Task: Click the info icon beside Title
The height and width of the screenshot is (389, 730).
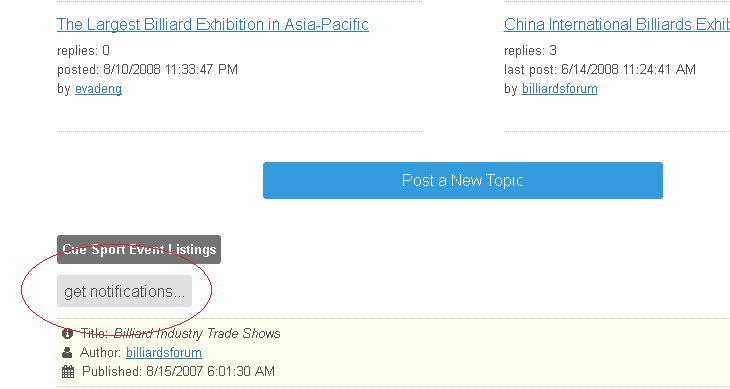Action: point(68,333)
